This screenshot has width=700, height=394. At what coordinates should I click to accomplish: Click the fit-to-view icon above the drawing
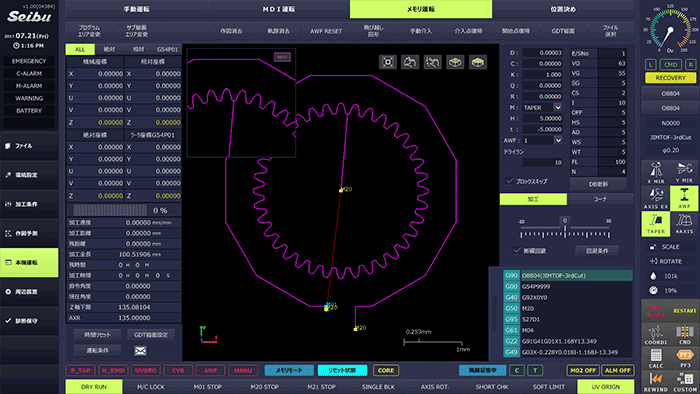click(388, 62)
